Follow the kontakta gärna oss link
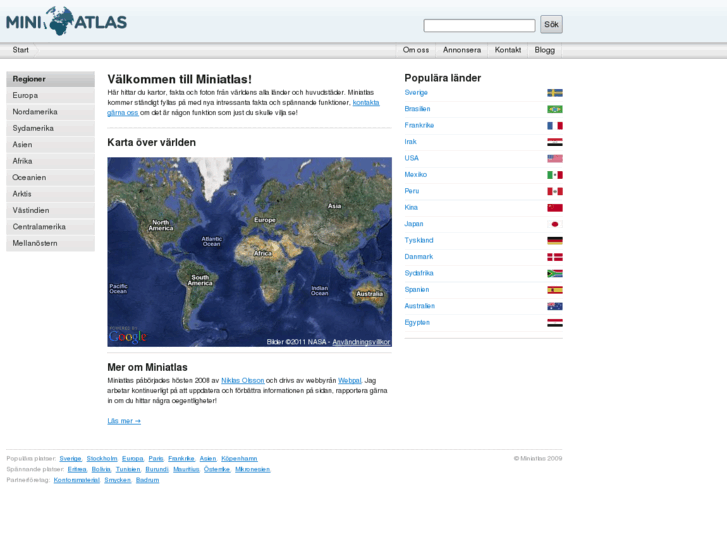This screenshot has width=727, height=545. pyautogui.click(x=366, y=103)
